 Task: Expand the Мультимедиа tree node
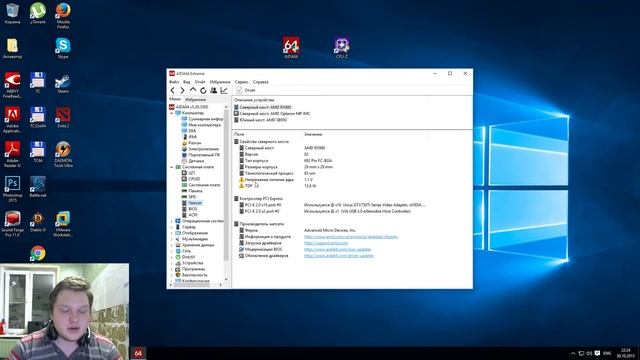click(172, 239)
